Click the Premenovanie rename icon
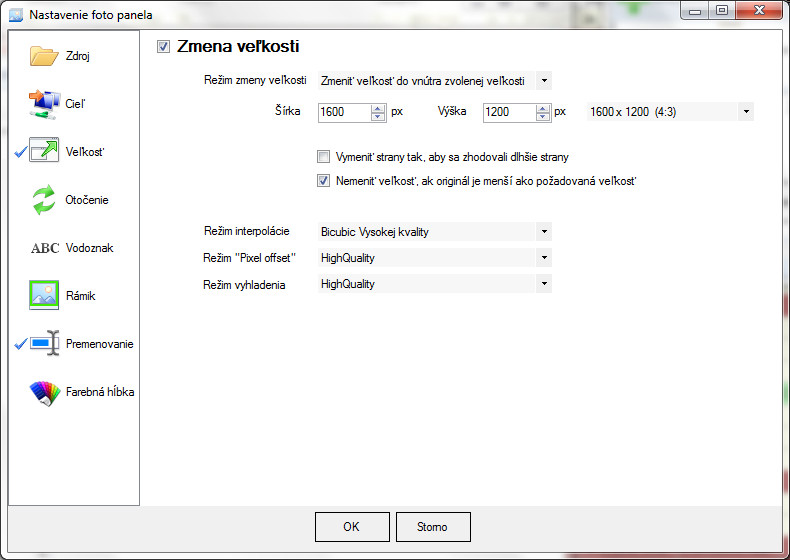 tap(45, 343)
